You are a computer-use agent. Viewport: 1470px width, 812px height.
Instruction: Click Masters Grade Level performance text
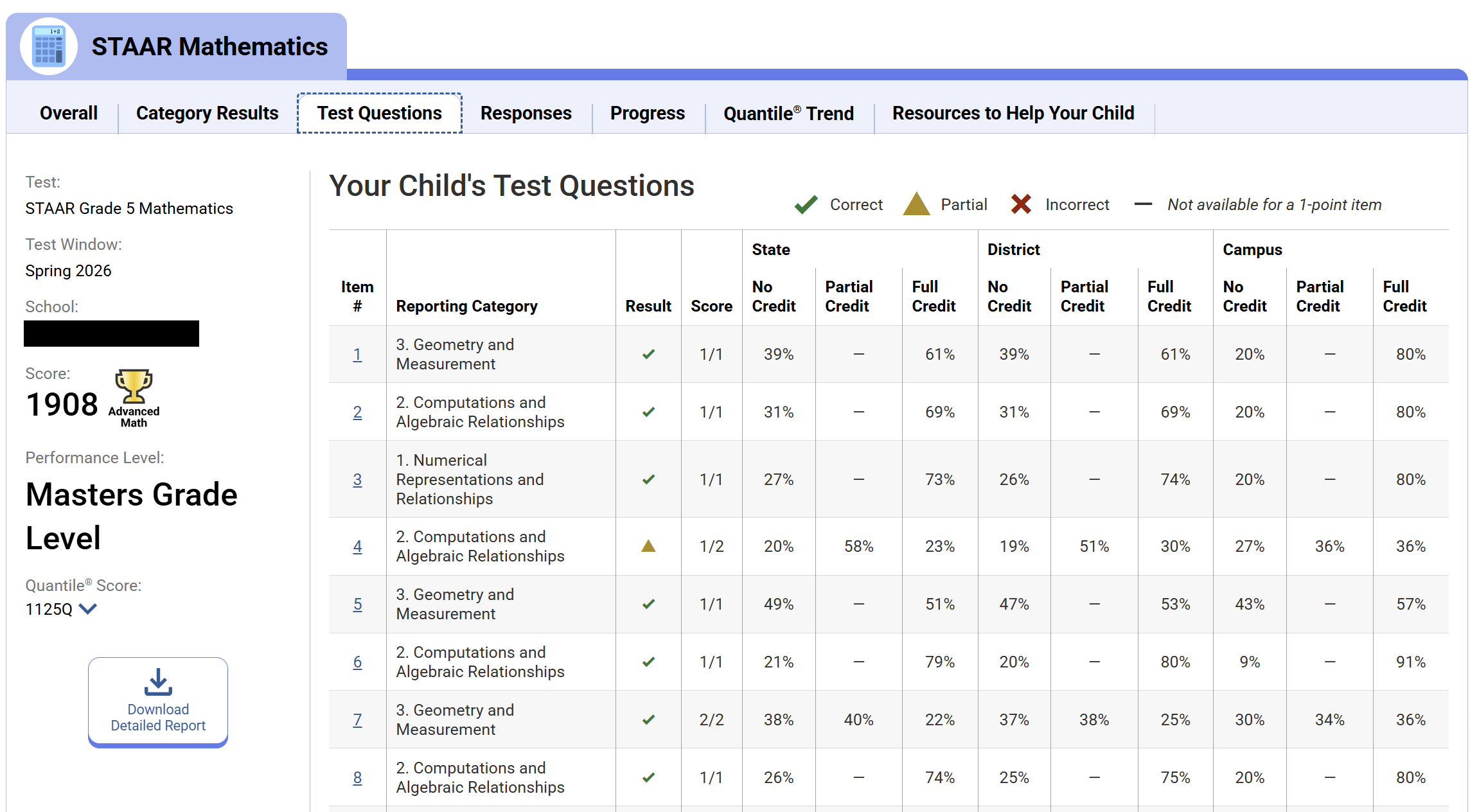[132, 516]
